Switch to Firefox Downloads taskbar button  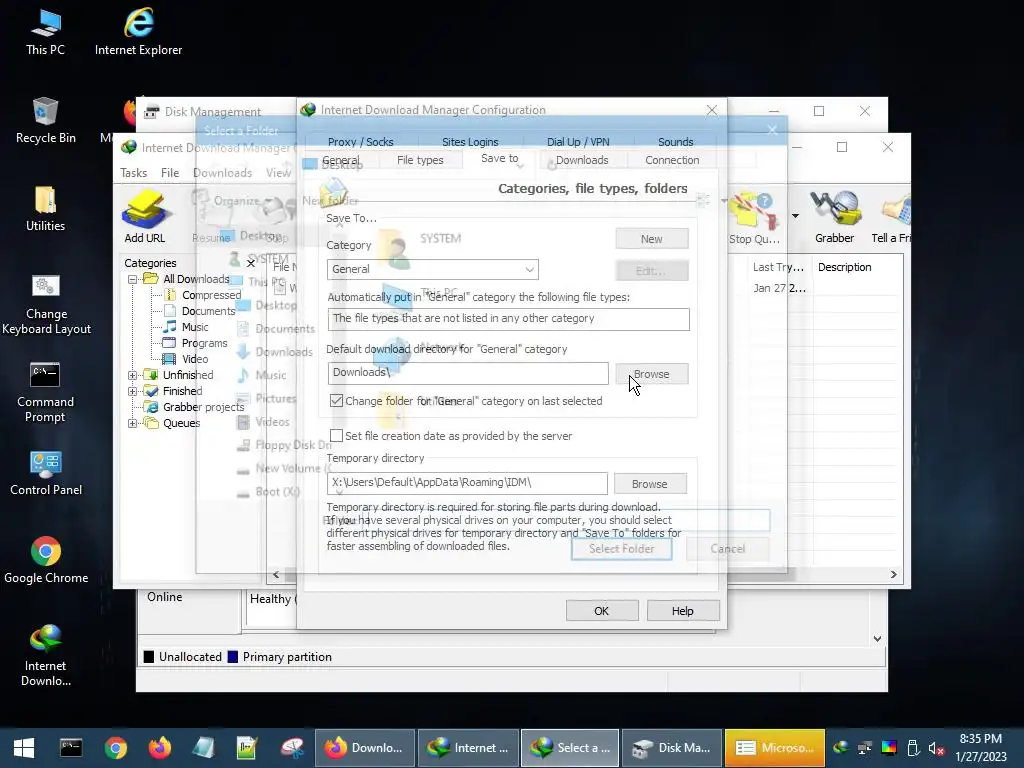[365, 748]
